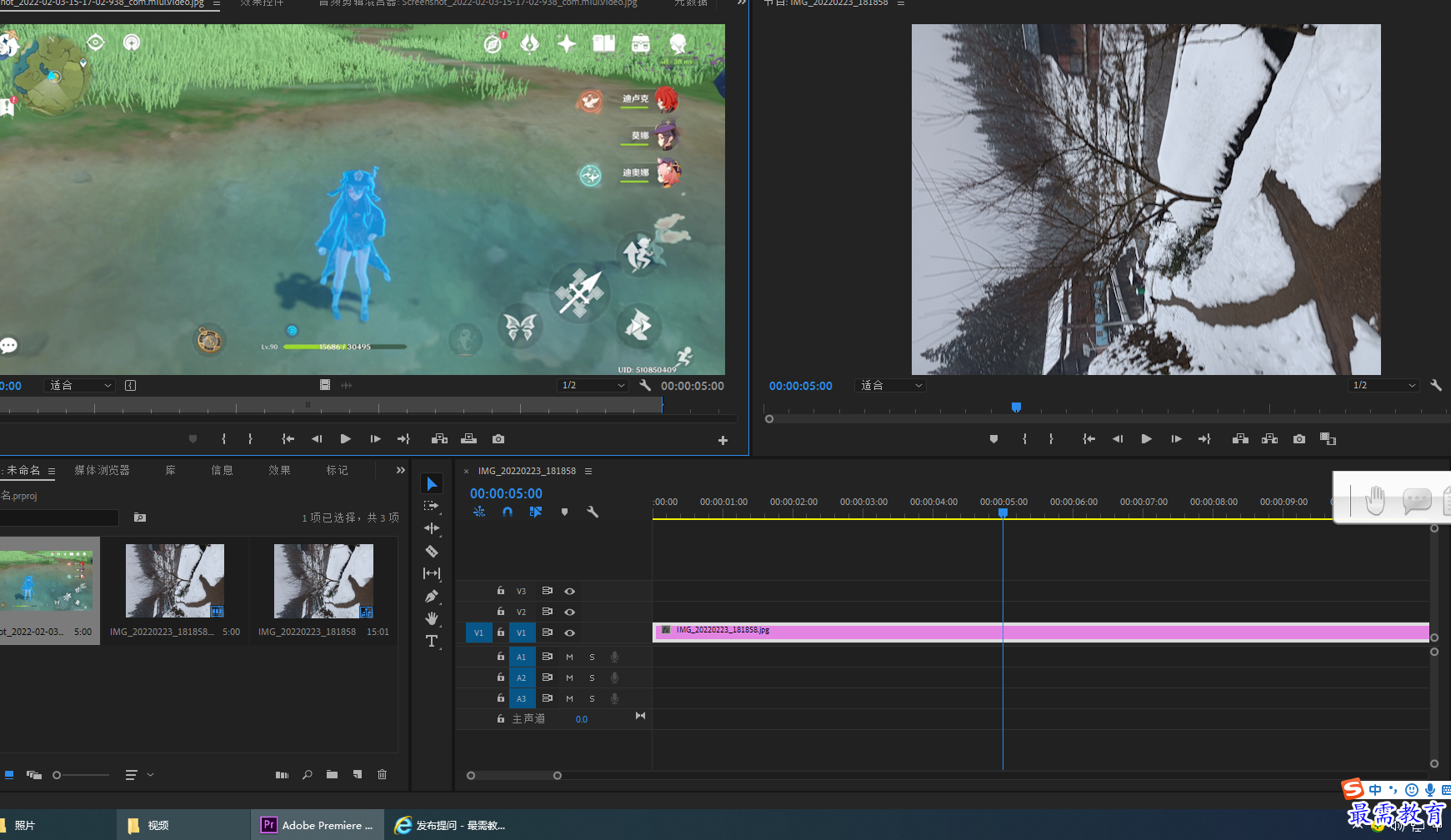Switch to 库 tab
The height and width of the screenshot is (840, 1451).
tap(171, 470)
